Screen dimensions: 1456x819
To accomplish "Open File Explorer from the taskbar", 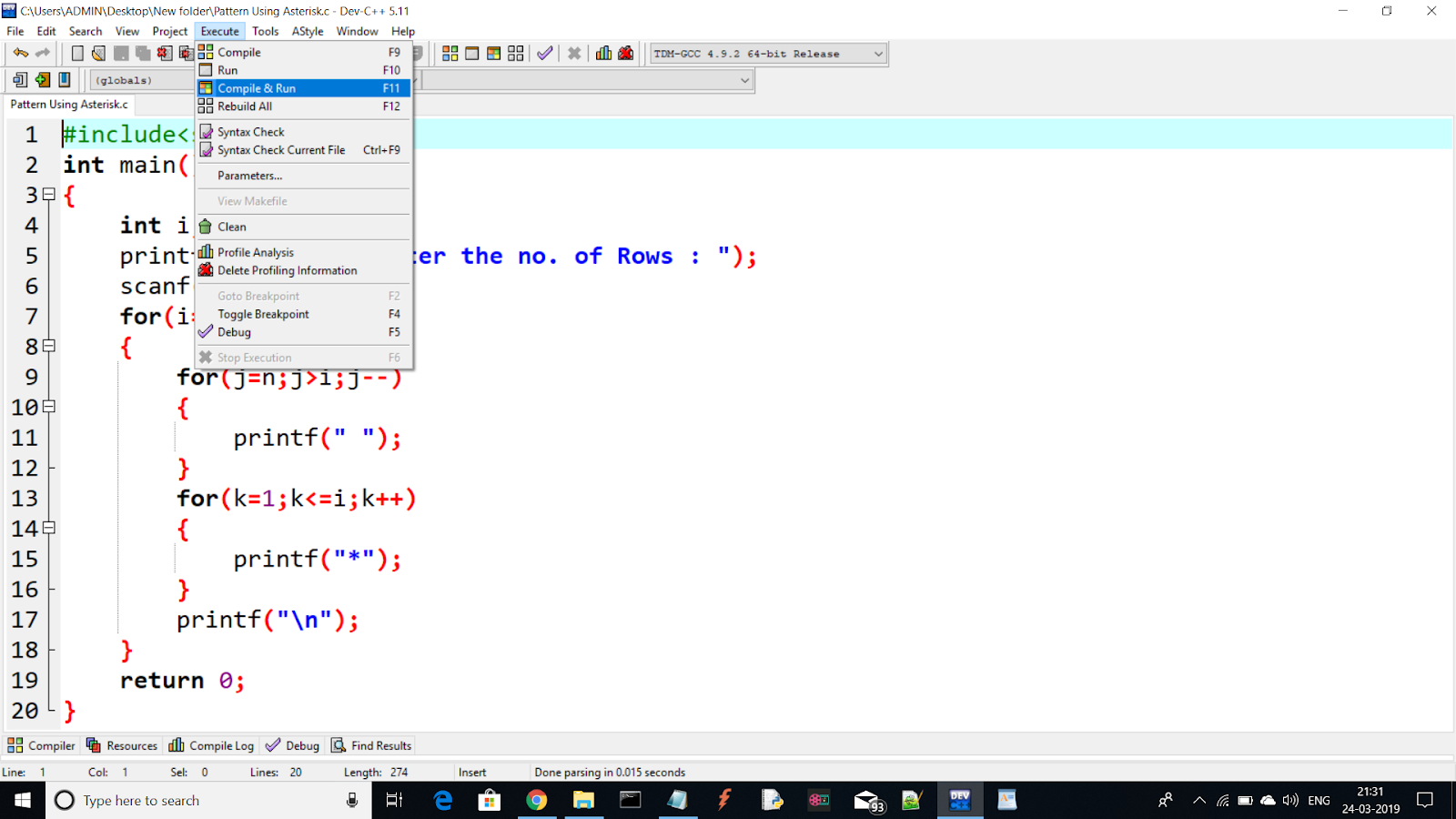I will coord(583,800).
